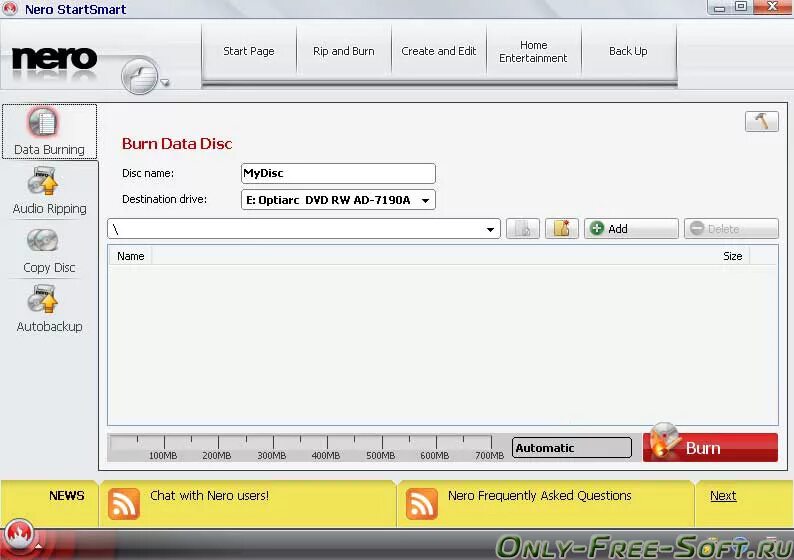Screen dimensions: 794x560
Task: Click the Nero StartSmart title bar icon
Action: pos(10,9)
